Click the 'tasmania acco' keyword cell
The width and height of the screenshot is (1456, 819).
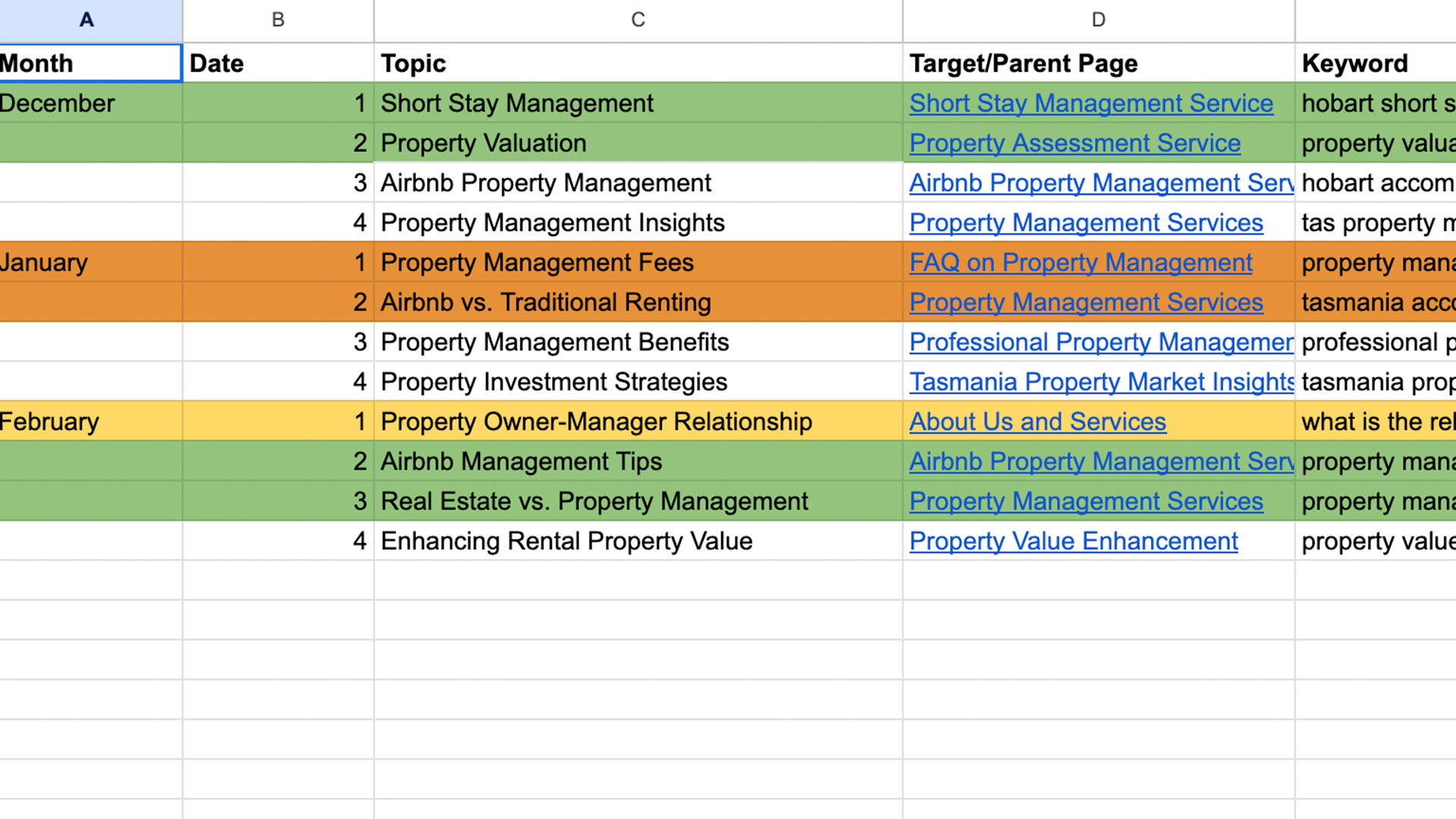click(1376, 303)
